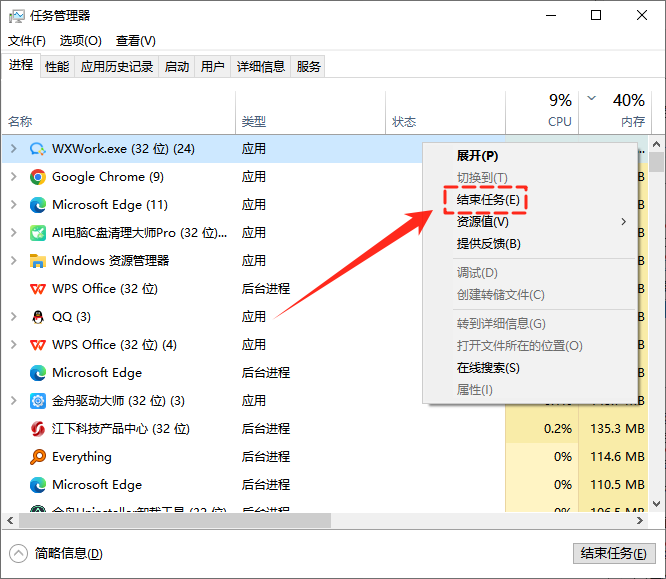The image size is (666, 579).
Task: Expand the Microsoft Edge (11) group
Action: (14, 205)
